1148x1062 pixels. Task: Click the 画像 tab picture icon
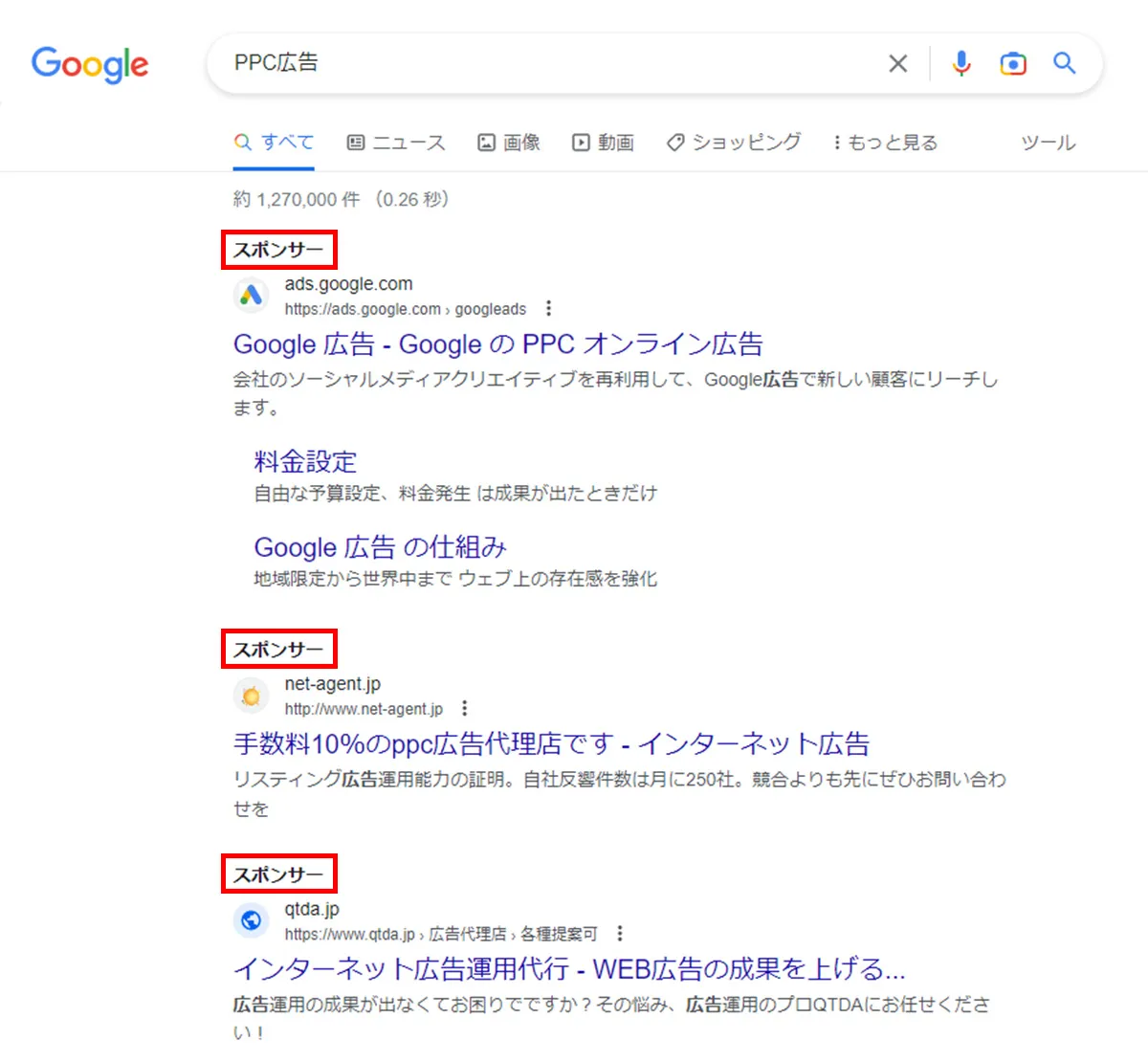487,142
